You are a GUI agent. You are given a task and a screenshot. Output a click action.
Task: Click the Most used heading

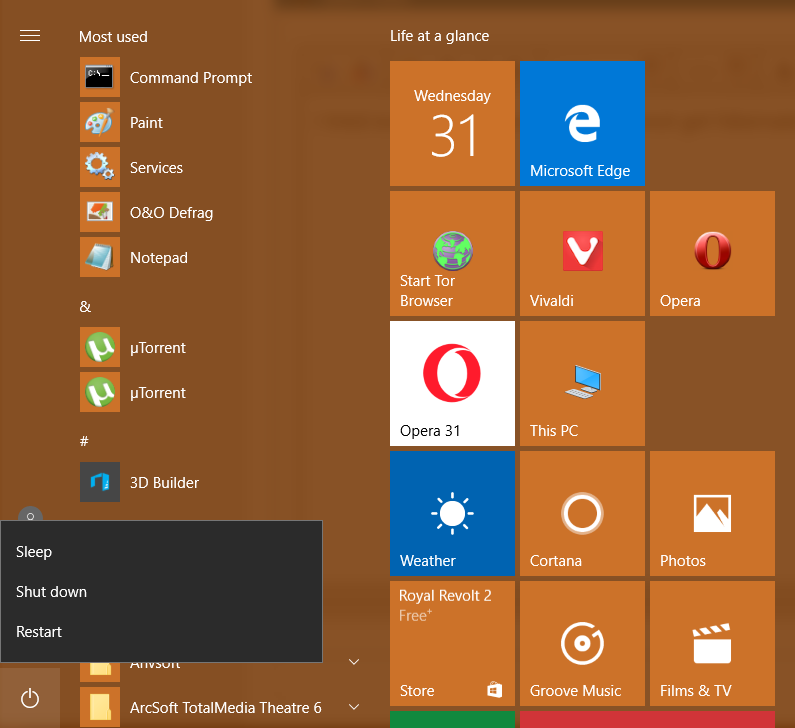coord(113,37)
